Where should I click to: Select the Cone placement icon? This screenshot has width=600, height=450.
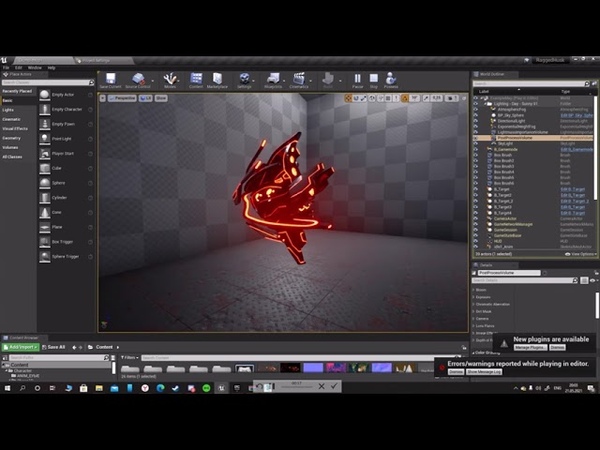45,212
